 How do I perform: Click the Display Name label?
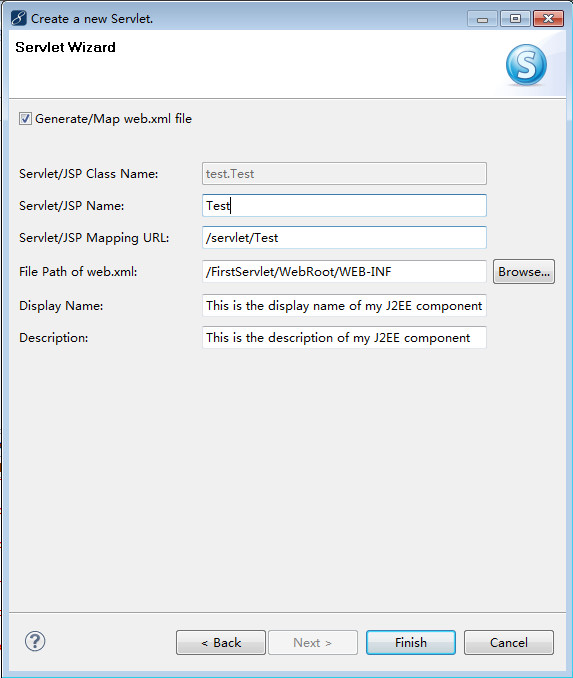(x=61, y=306)
